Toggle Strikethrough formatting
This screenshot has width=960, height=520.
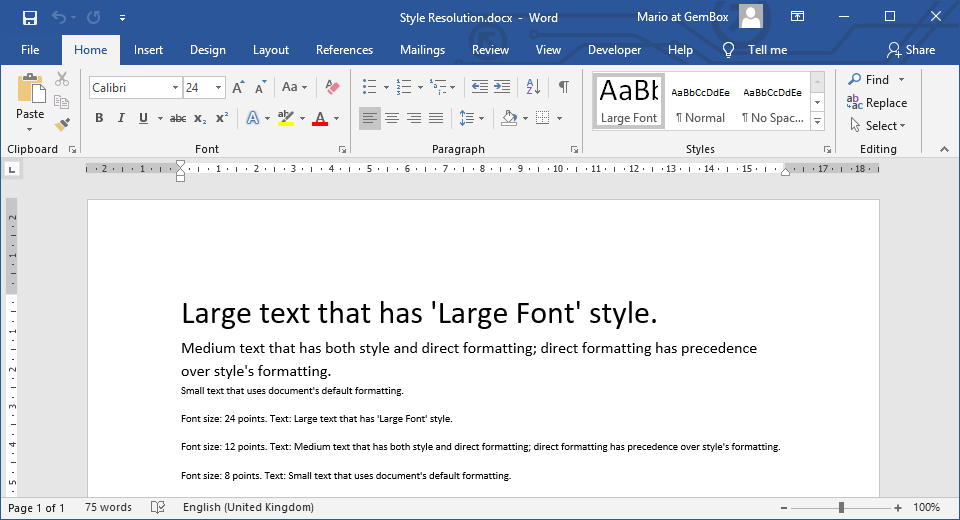[x=177, y=118]
